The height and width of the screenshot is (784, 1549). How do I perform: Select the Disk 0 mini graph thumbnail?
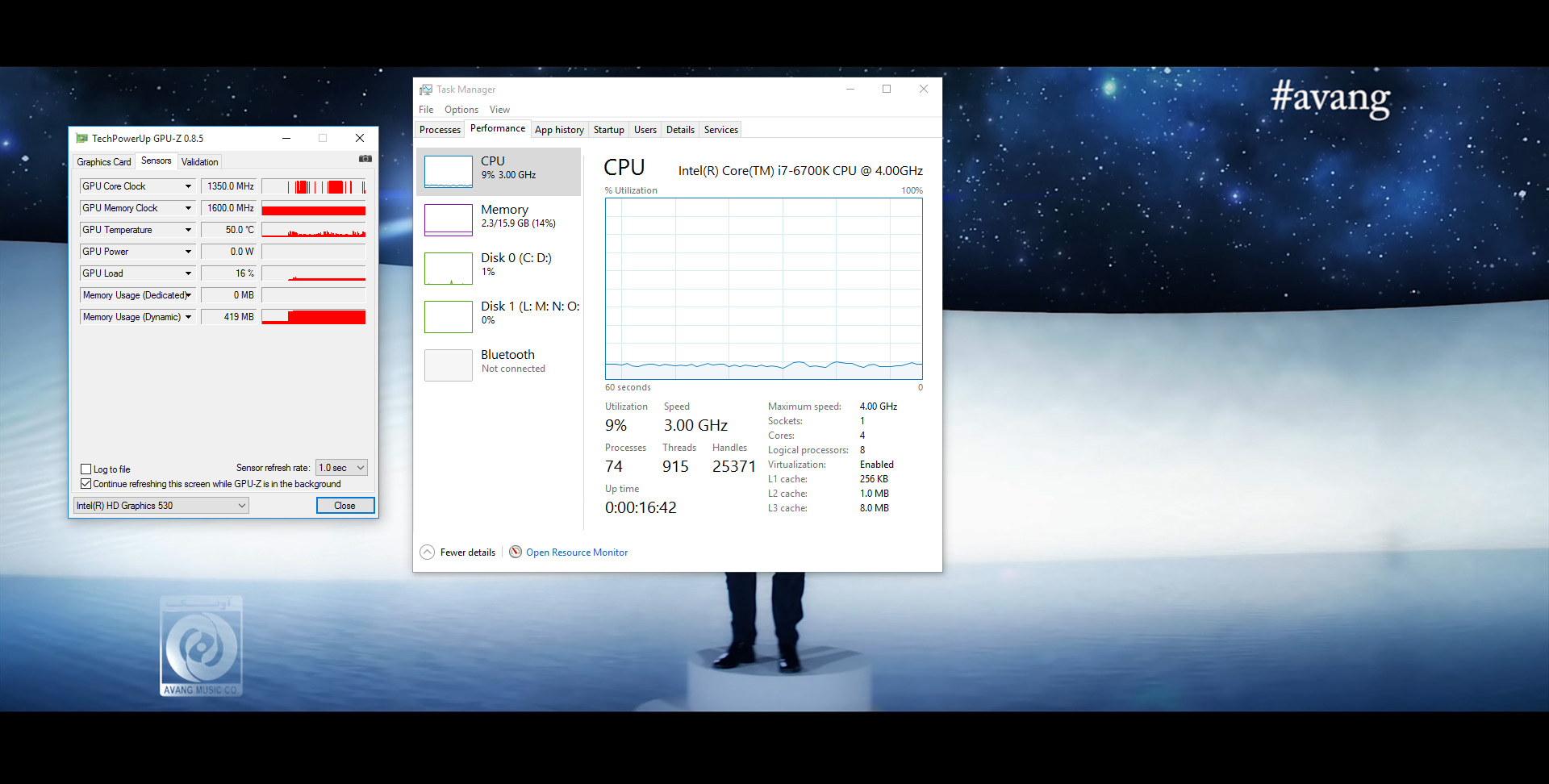449,269
